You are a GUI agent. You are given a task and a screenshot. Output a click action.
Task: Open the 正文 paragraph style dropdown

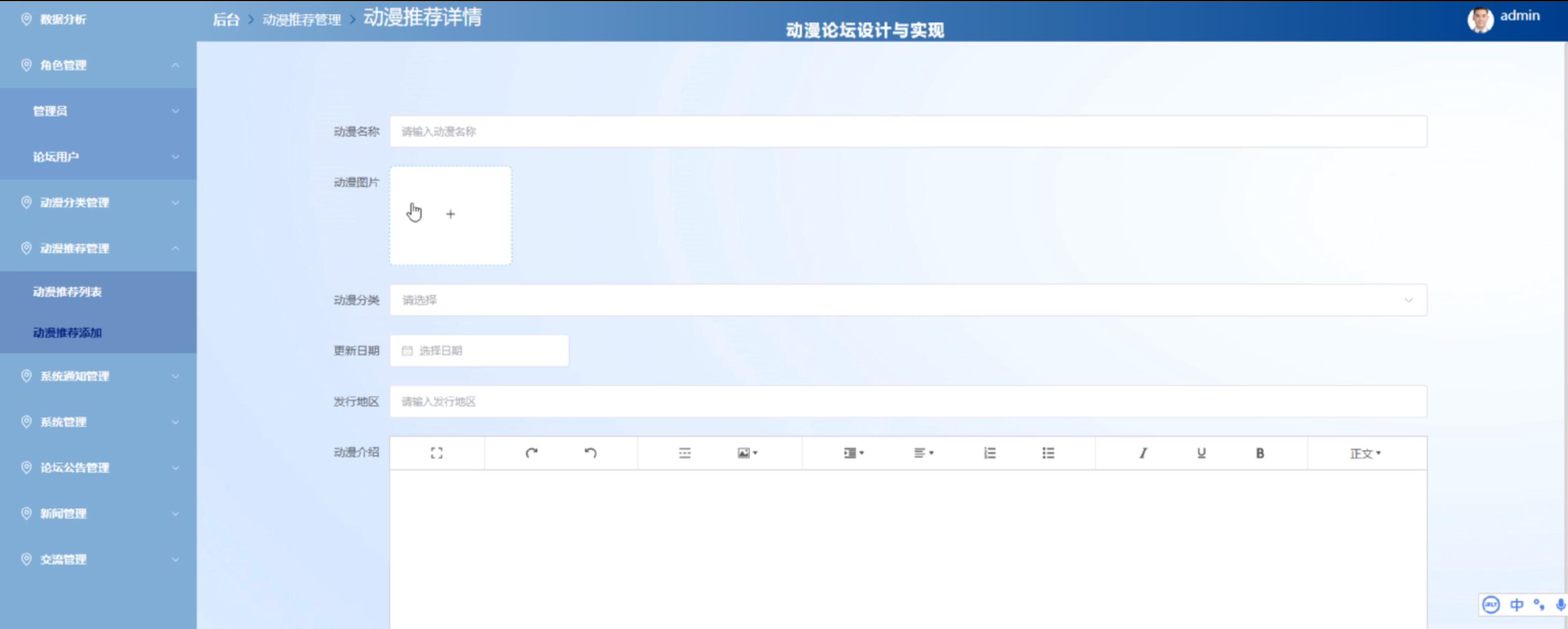point(1365,454)
